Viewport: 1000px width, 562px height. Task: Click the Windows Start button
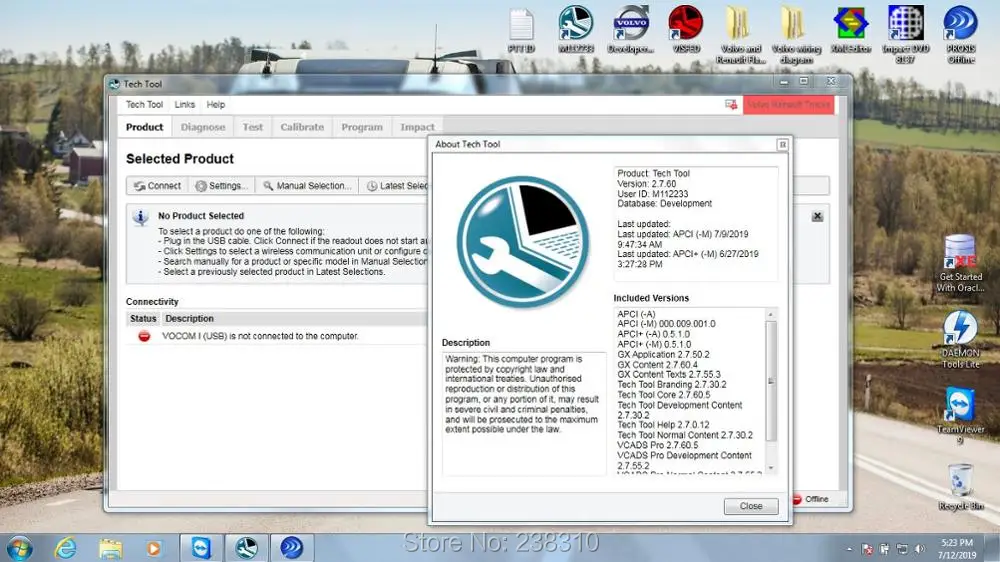(19, 548)
